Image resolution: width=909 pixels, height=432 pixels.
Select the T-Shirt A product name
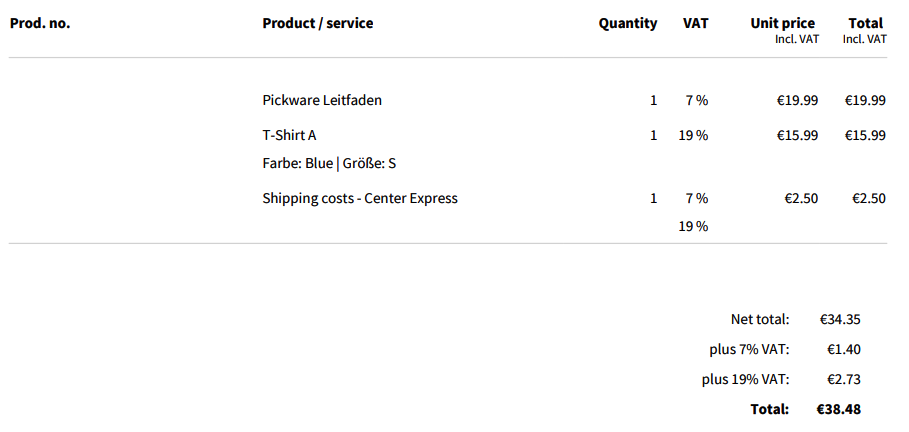click(289, 135)
